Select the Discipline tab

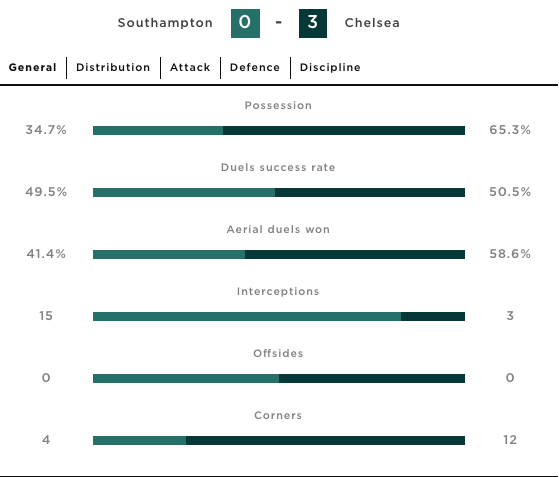330,67
